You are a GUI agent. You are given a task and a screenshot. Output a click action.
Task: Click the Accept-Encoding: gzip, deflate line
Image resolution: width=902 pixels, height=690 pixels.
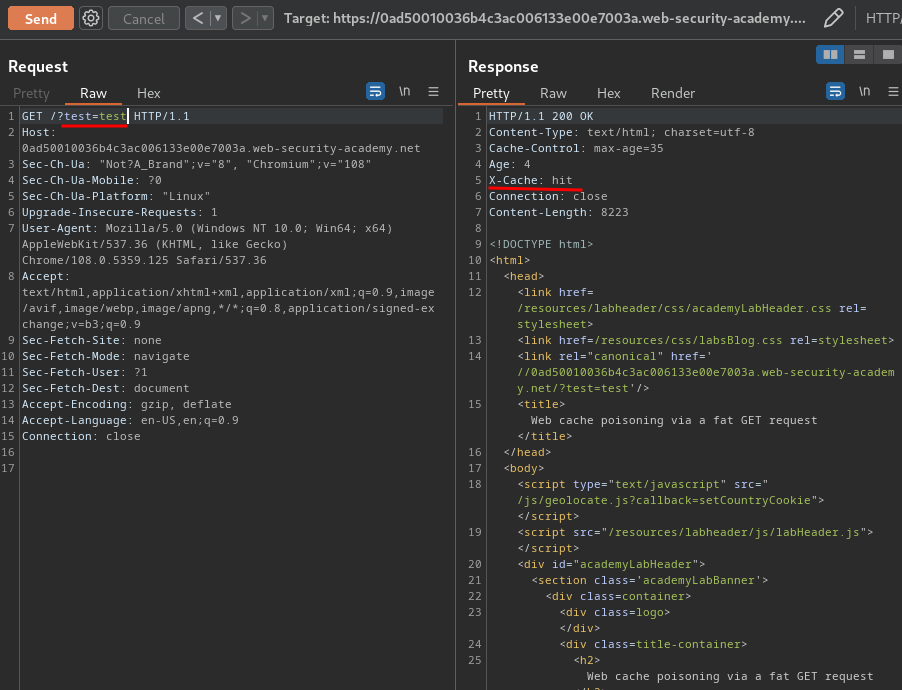127,405
